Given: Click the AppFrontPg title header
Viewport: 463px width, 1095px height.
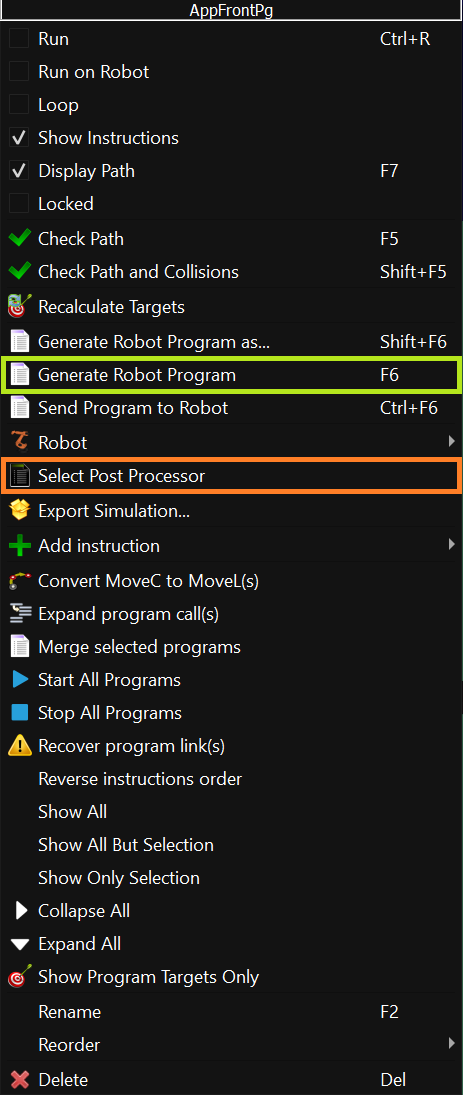Looking at the screenshot, I should click(x=231, y=10).
